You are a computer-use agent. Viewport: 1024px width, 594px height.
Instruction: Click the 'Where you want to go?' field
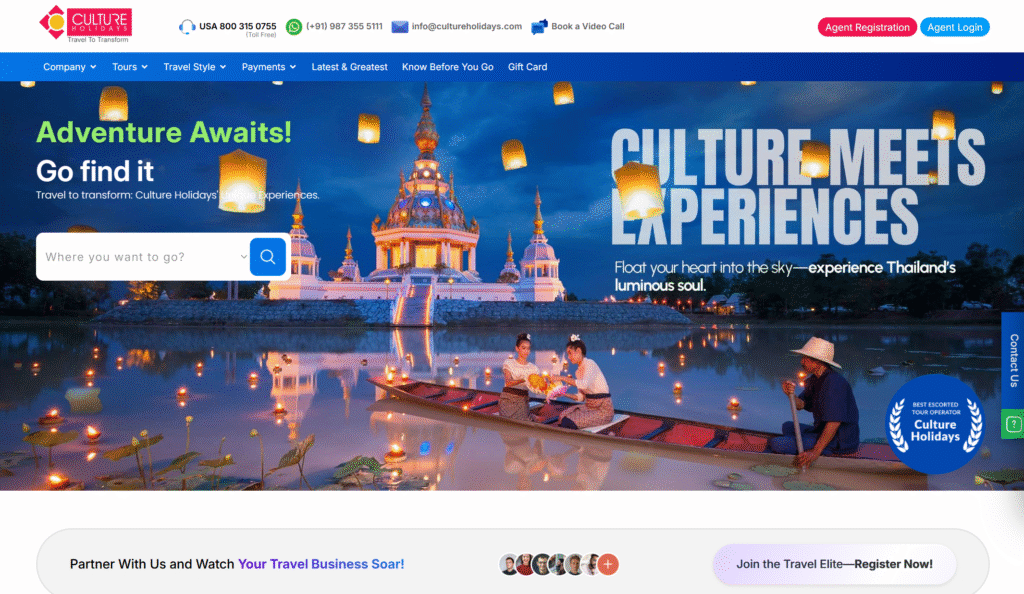pyautogui.click(x=140, y=257)
